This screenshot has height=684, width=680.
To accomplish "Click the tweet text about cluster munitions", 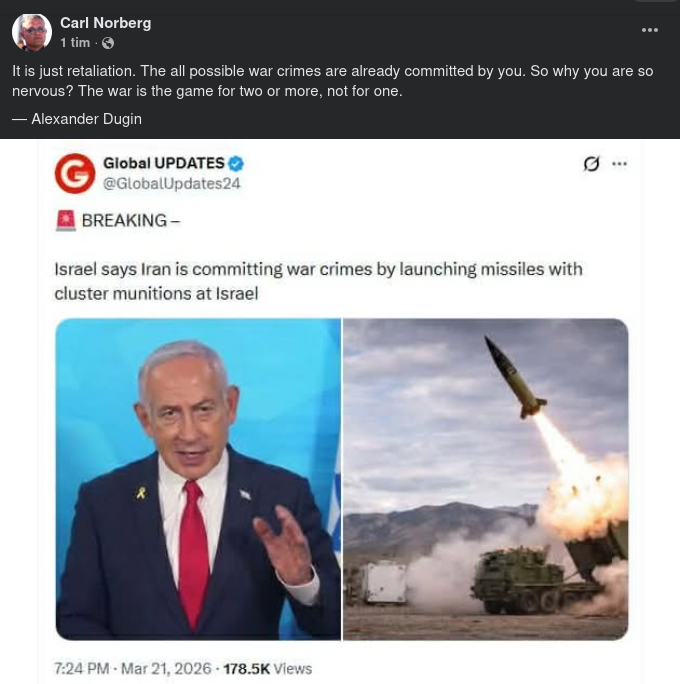I will pos(318,281).
